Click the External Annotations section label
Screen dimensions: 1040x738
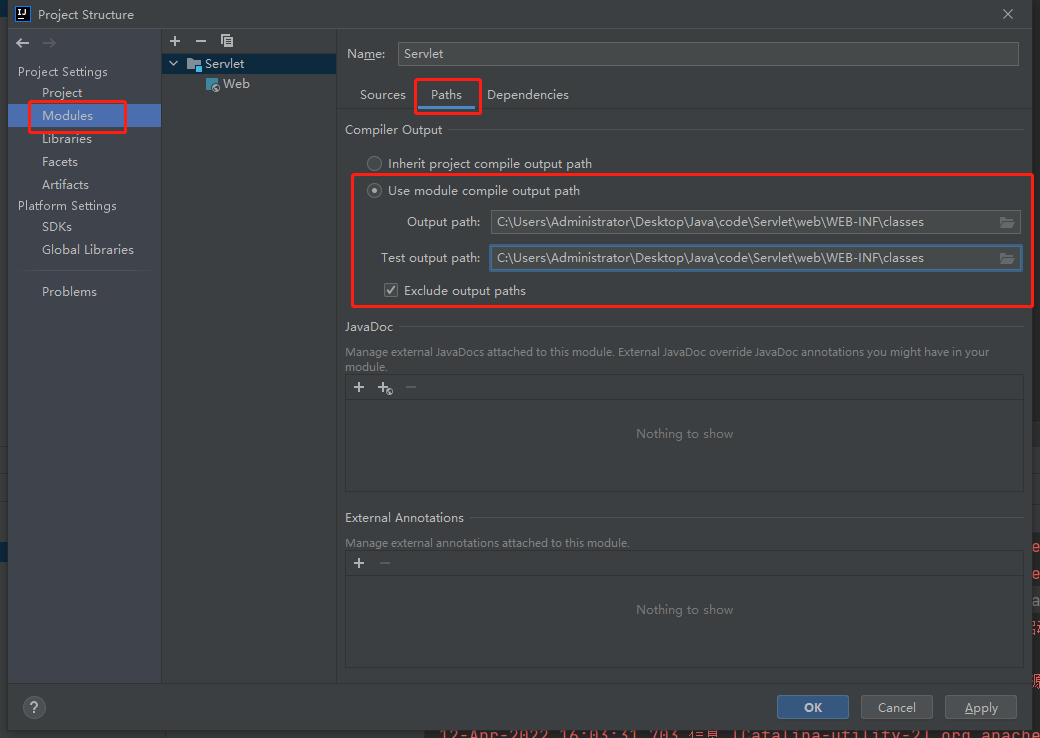(404, 518)
